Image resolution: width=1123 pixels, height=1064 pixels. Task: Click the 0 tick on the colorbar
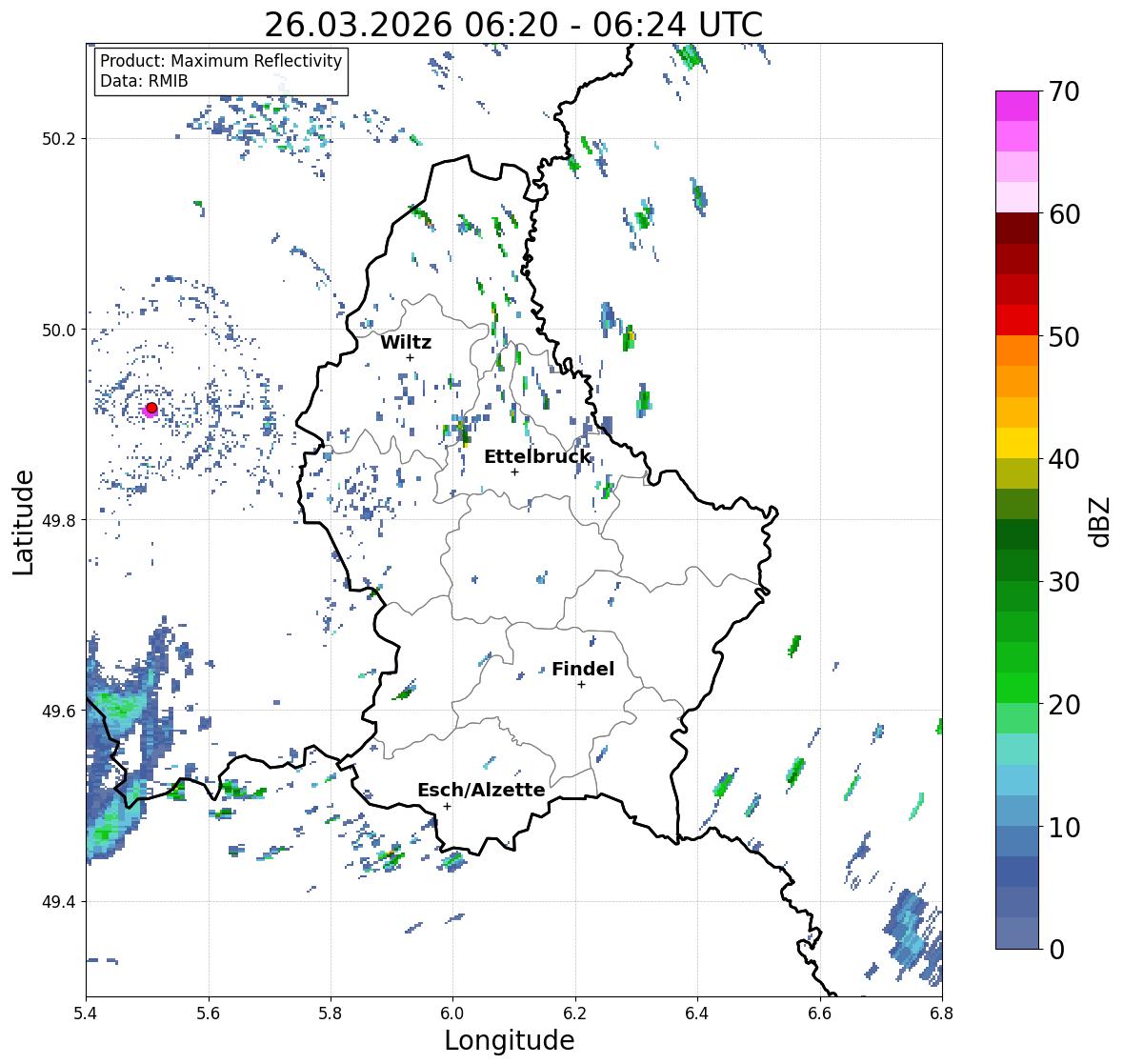click(x=1057, y=950)
